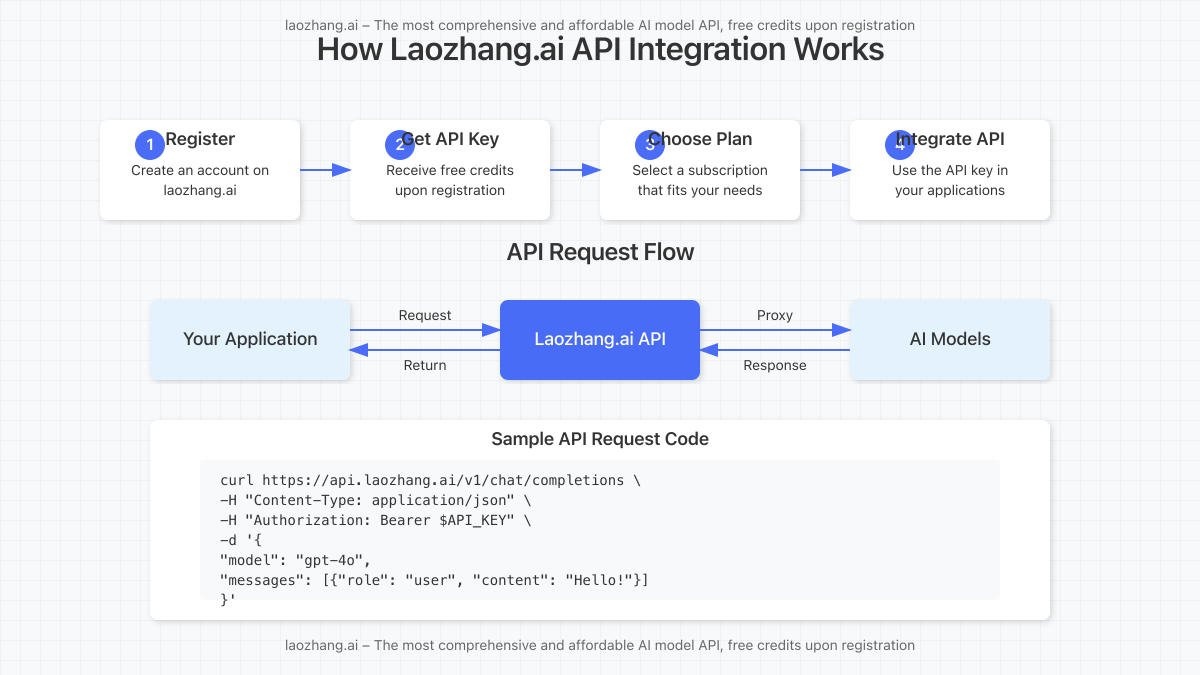Click 'Create an account on laozhang.ai' text
1200x675 pixels.
200,180
